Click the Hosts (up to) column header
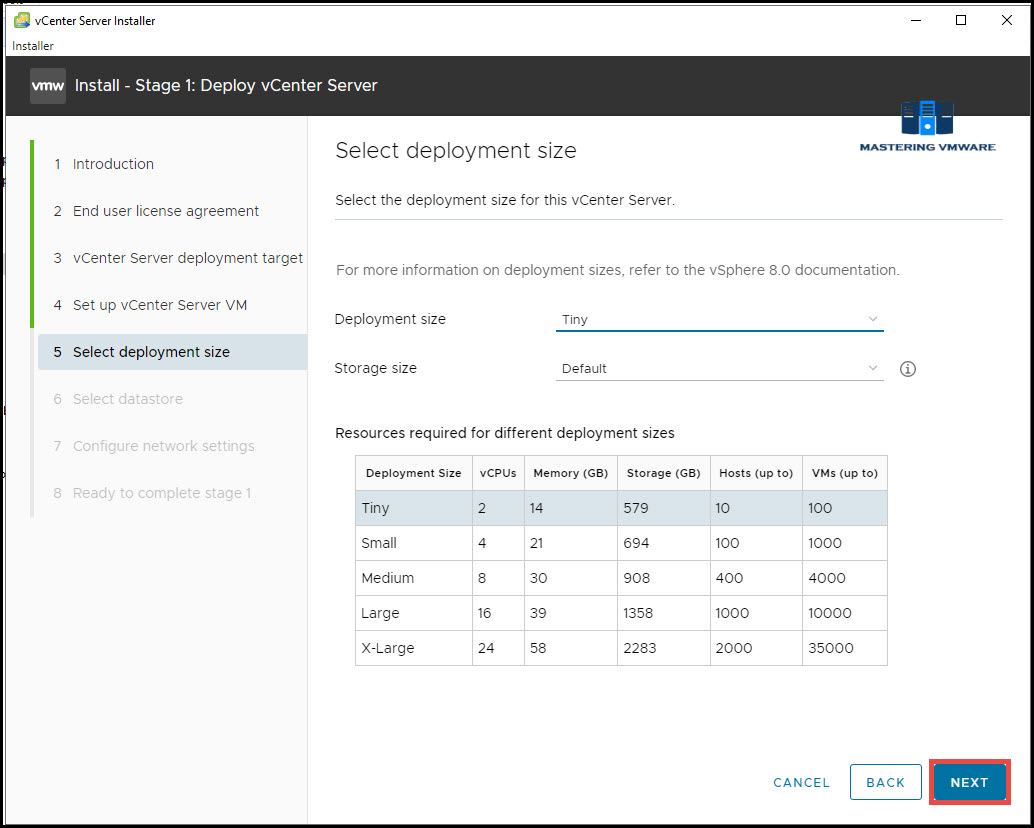This screenshot has width=1034, height=828. [x=756, y=473]
